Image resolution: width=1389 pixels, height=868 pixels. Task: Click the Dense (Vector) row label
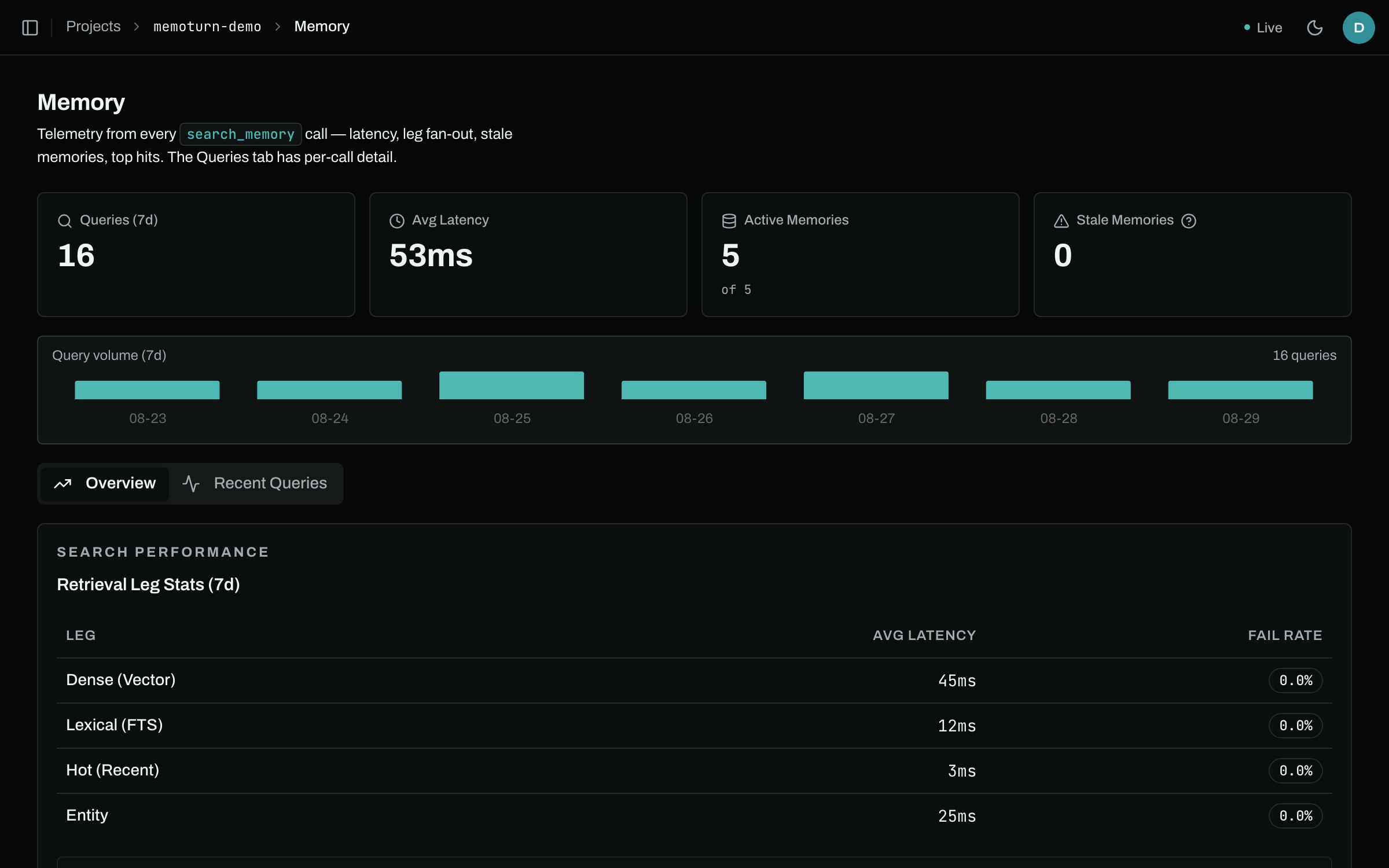(x=121, y=680)
